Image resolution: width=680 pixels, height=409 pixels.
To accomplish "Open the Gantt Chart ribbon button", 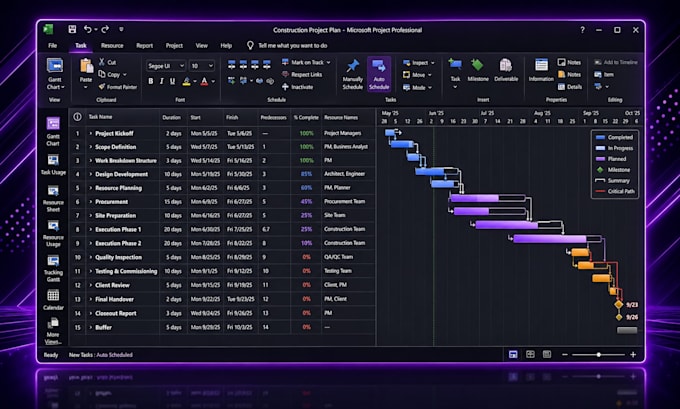I will [x=55, y=74].
